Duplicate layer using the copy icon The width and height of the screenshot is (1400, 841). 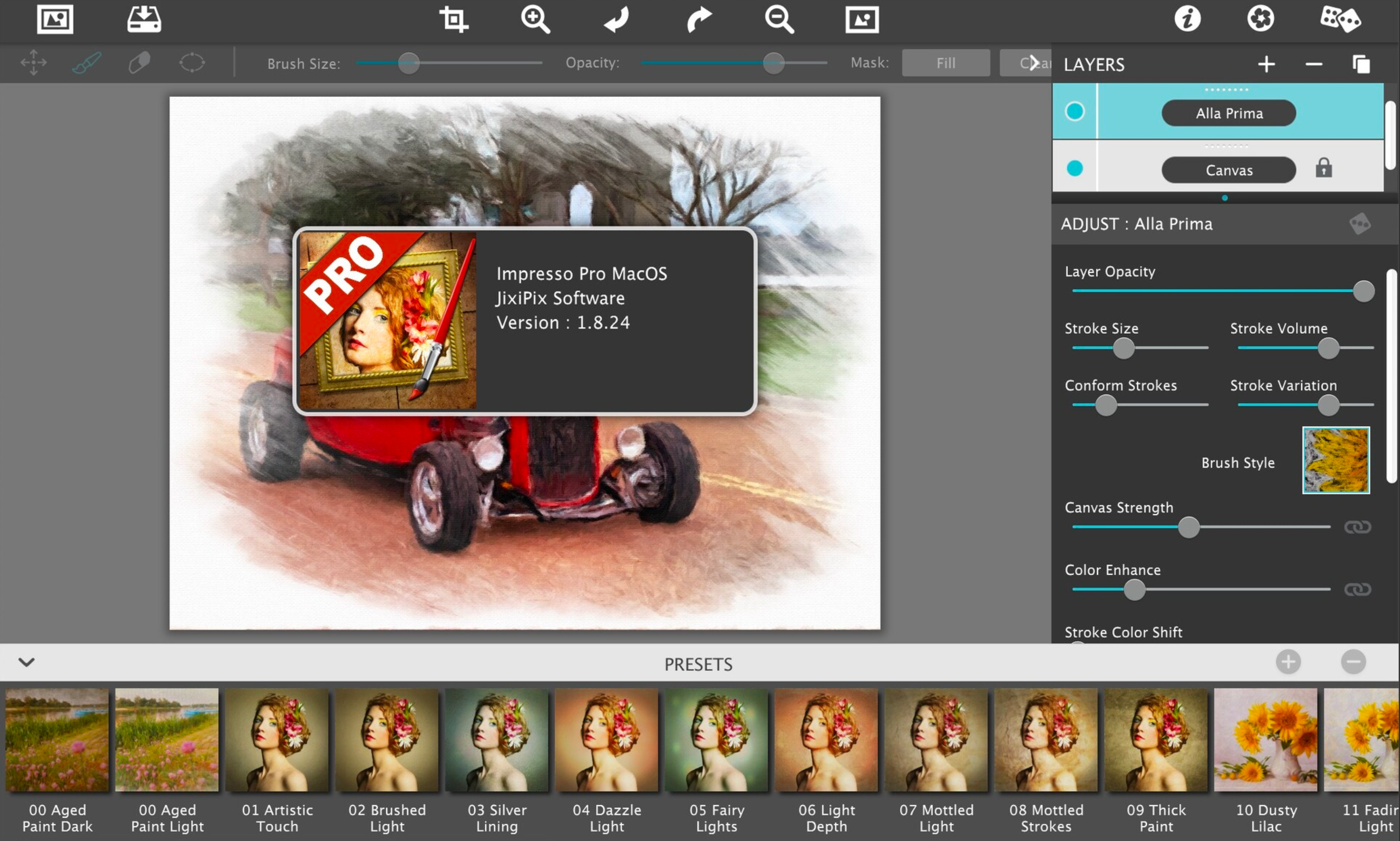coord(1361,64)
